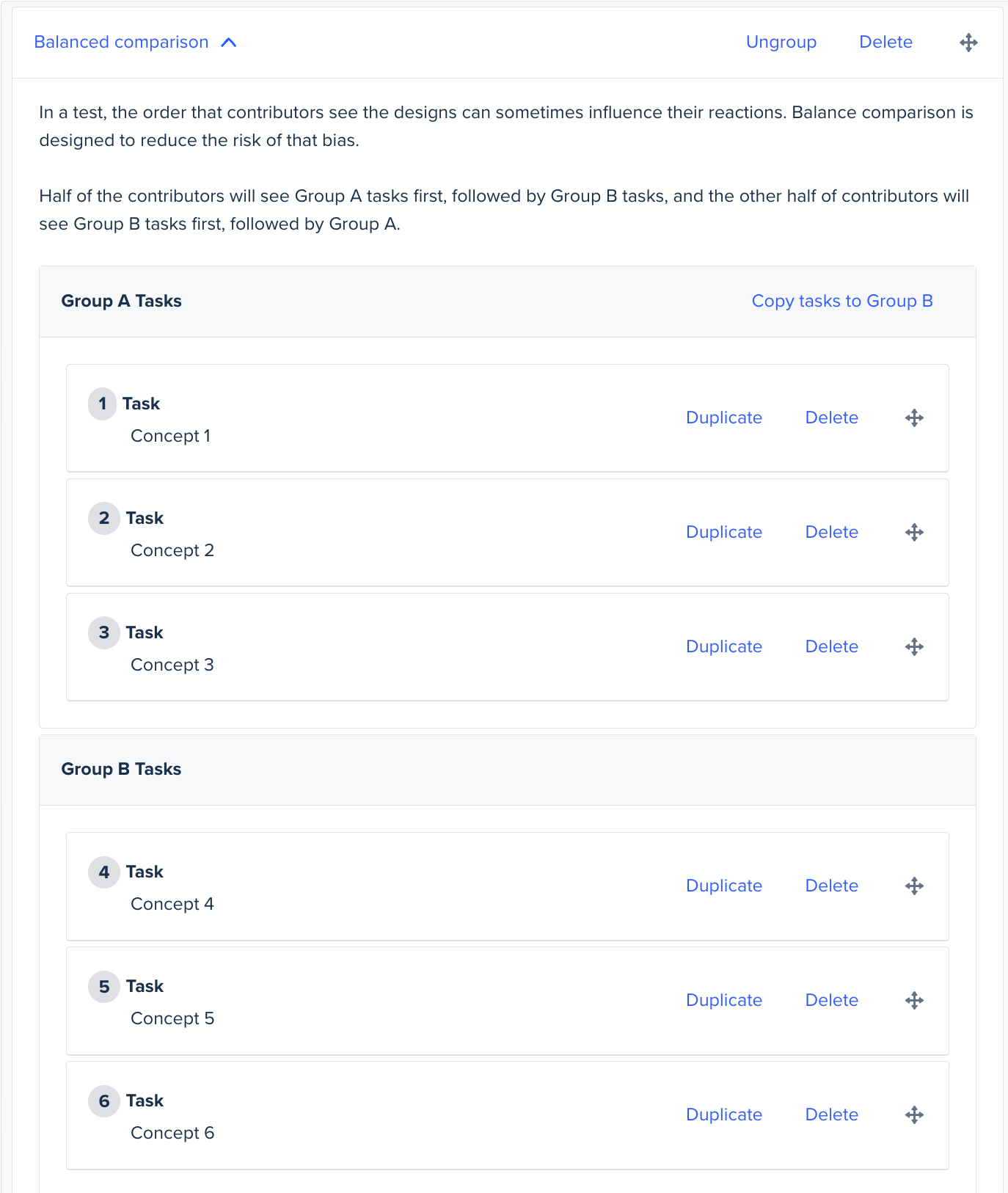Screen dimensions: 1008x1193
Task: Click the Balanced comparison group move handle
Action: pyautogui.click(x=968, y=43)
